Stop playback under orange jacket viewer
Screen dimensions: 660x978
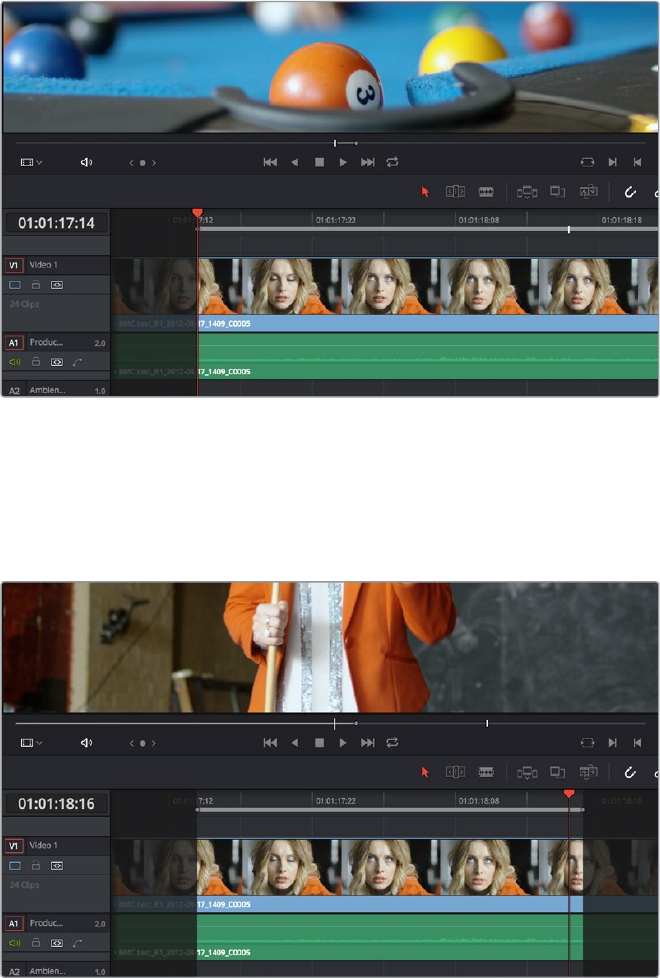319,743
